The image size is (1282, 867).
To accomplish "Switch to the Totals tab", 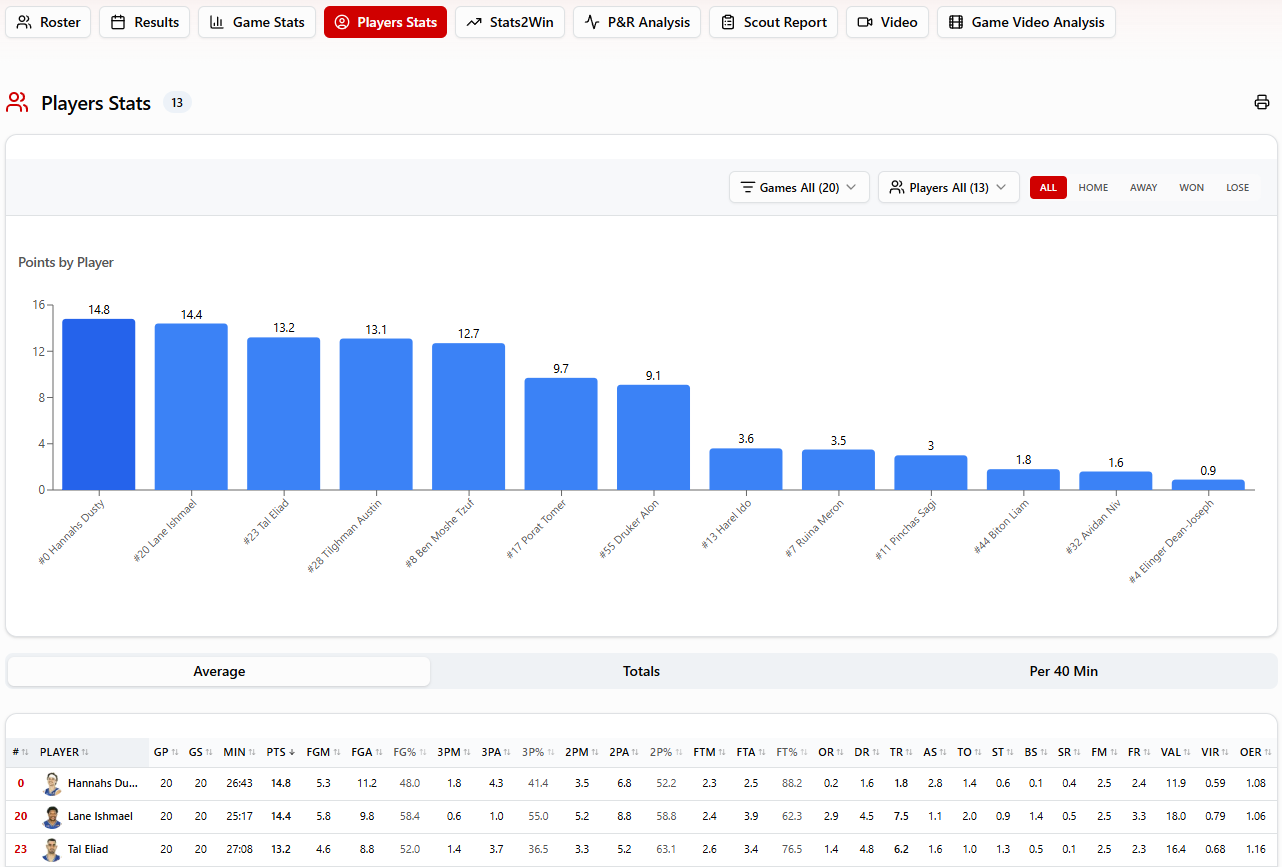I will click(641, 671).
